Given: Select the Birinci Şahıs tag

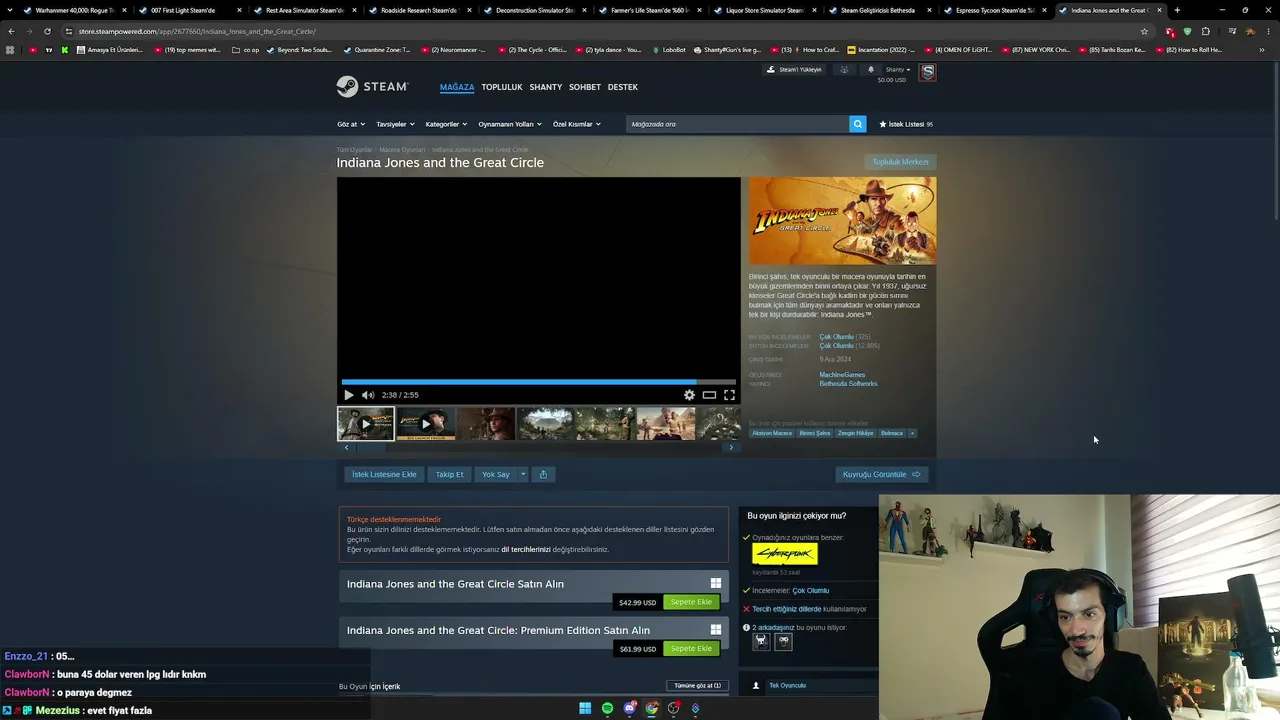Looking at the screenshot, I should 815,433.
